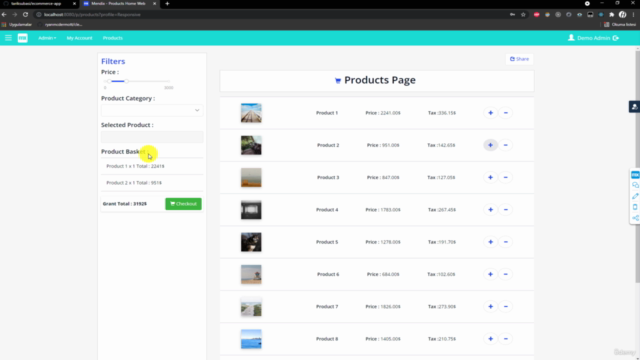Go back with browser back arrow

tap(4, 14)
